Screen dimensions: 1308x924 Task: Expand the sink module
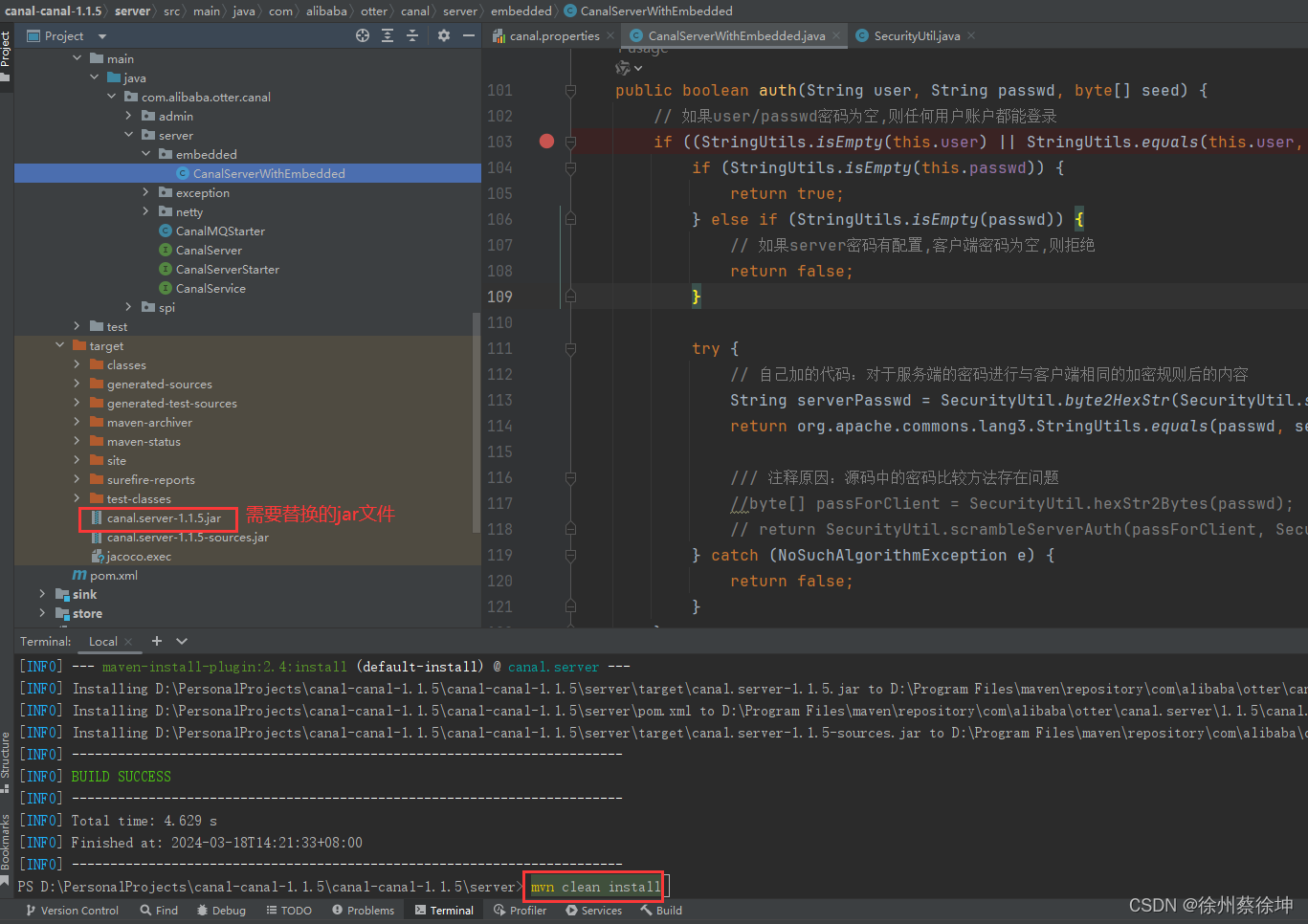pyautogui.click(x=43, y=594)
